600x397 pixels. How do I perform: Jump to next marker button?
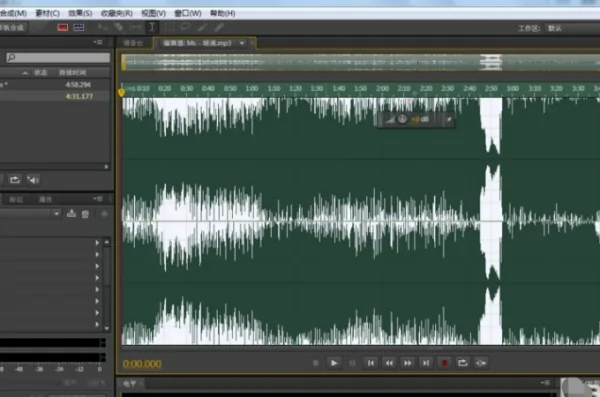[426, 363]
